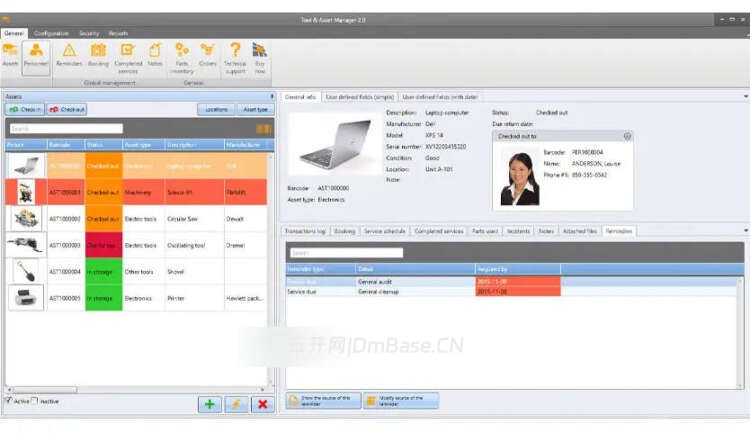The width and height of the screenshot is (750, 433).
Task: Switch to the Configuration ribbon tab
Action: point(51,33)
